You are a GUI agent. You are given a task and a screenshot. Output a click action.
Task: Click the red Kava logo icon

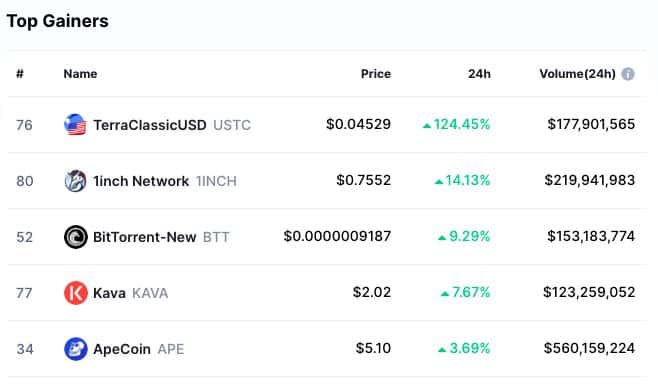pyautogui.click(x=76, y=293)
